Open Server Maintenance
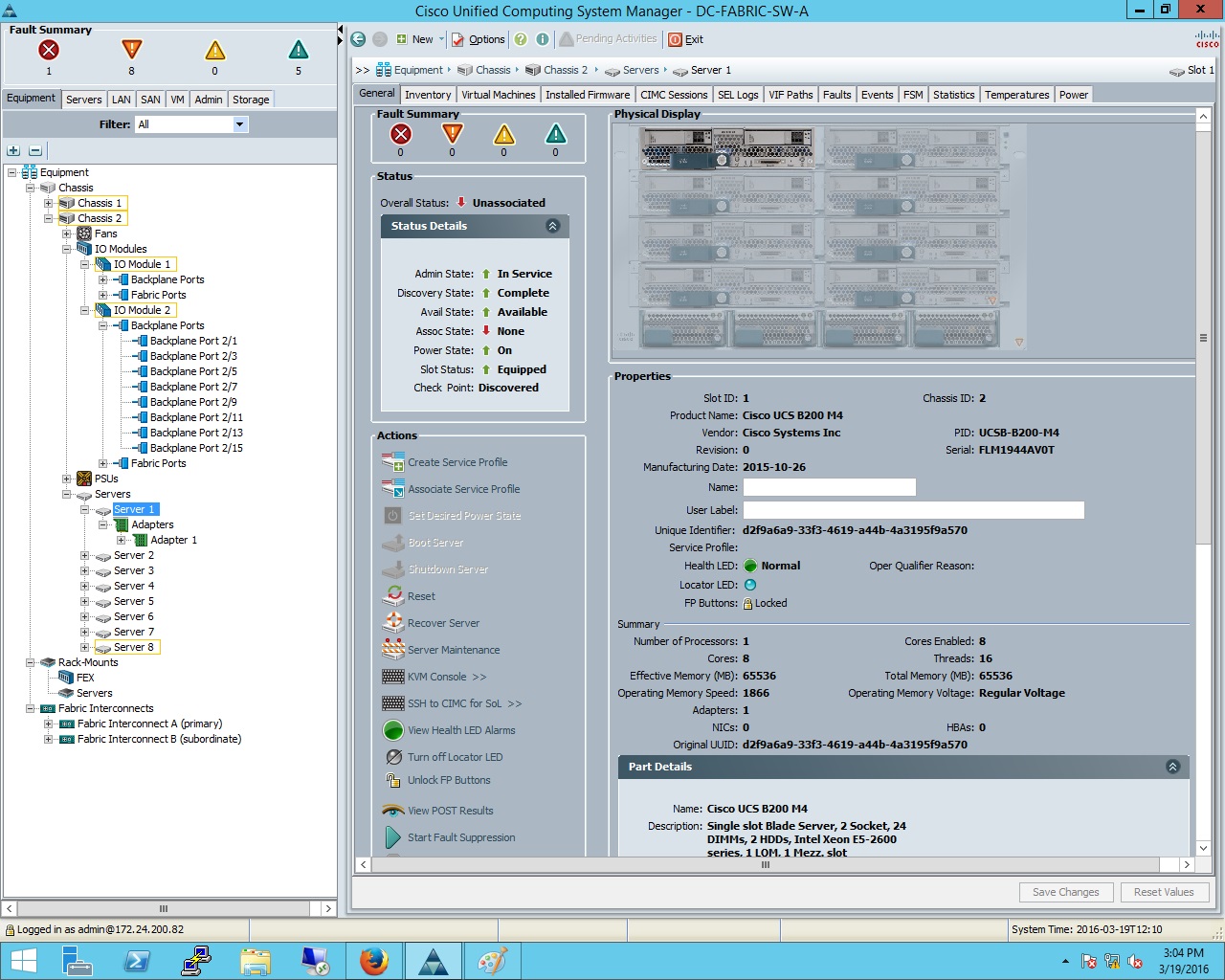The height and width of the screenshot is (980, 1225). [x=452, y=650]
